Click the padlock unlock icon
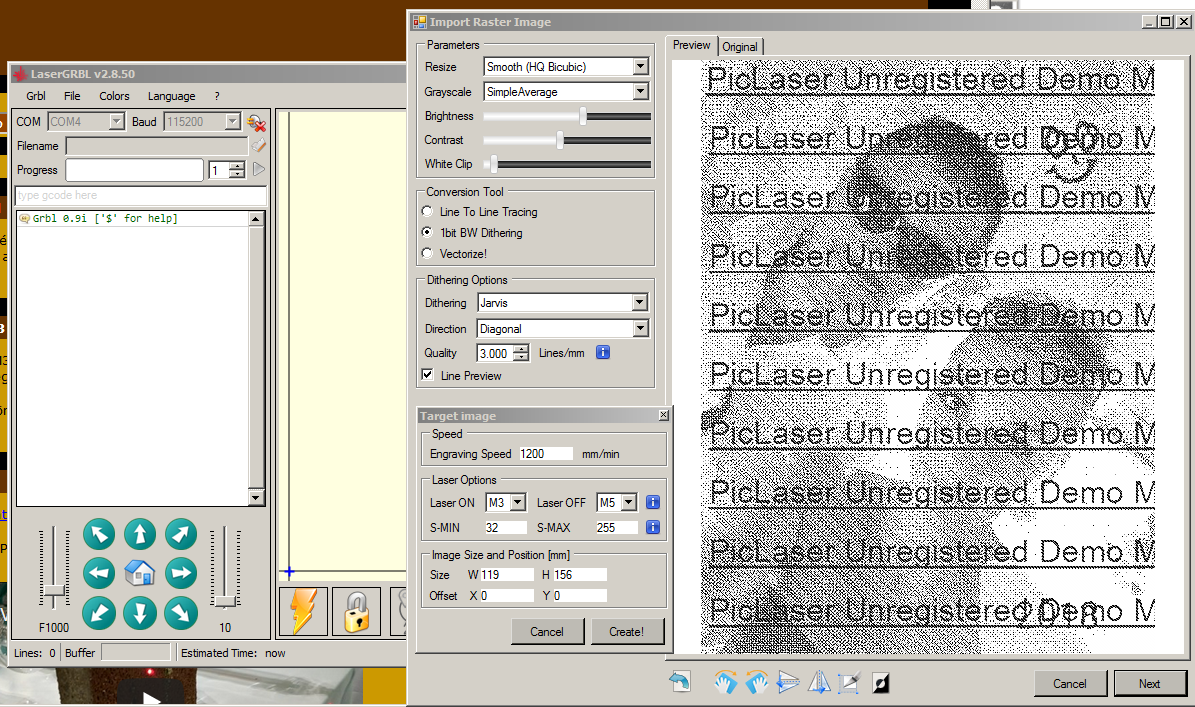The width and height of the screenshot is (1195, 707). point(357,610)
